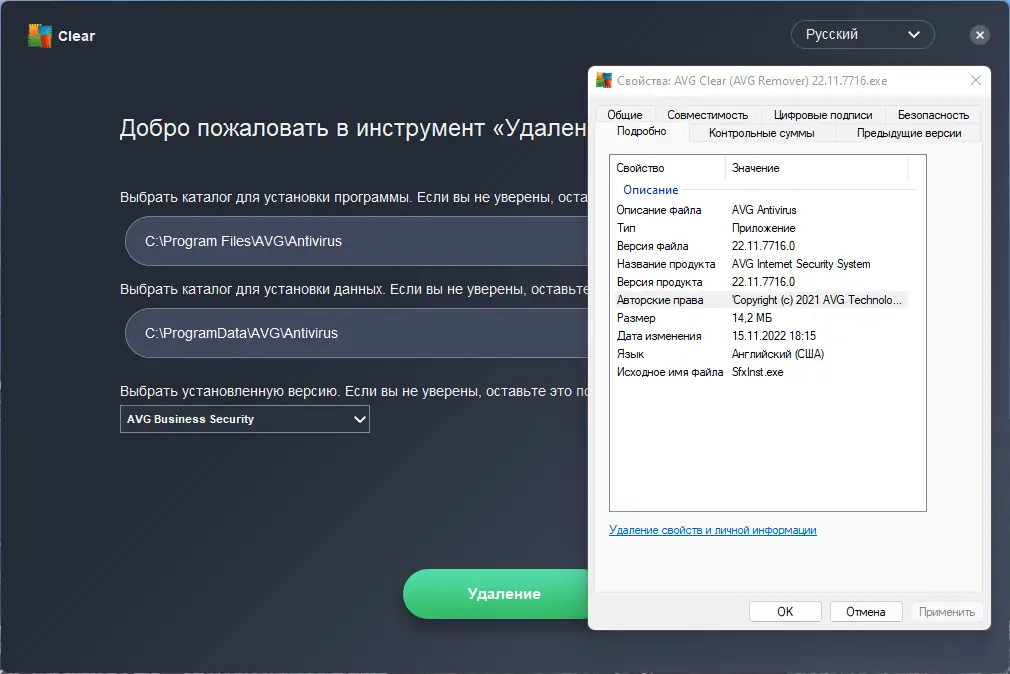Click the program directory path field
The width and height of the screenshot is (1010, 674).
357,241
